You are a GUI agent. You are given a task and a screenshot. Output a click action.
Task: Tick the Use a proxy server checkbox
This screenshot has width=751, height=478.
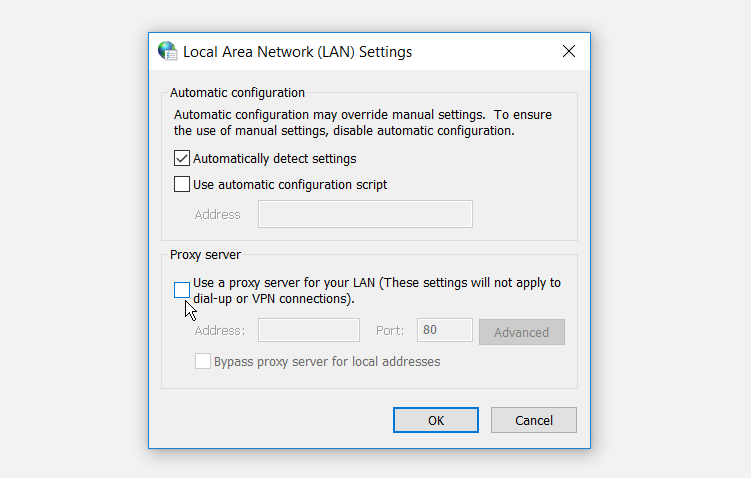[x=182, y=290]
